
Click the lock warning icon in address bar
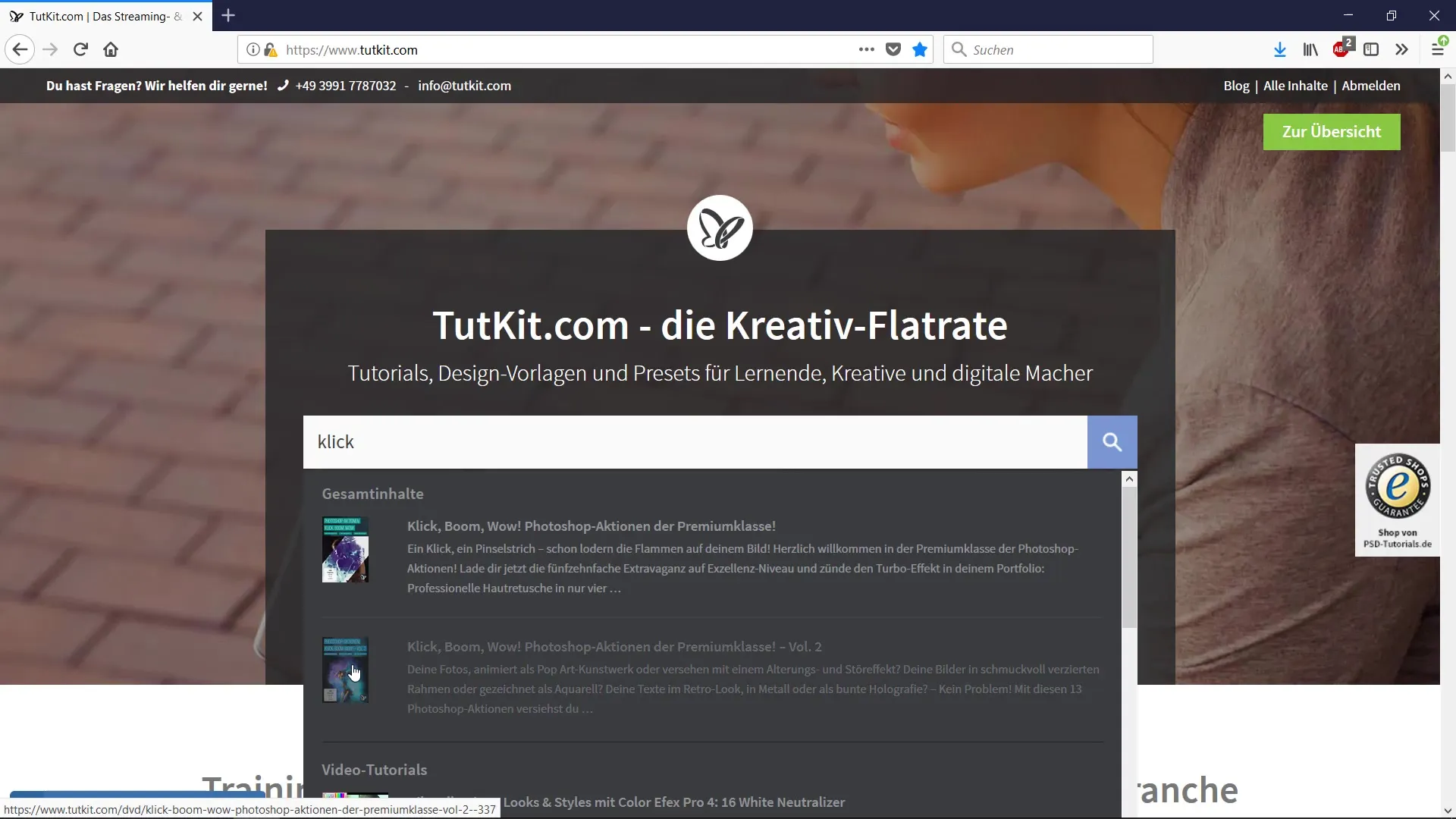[270, 50]
